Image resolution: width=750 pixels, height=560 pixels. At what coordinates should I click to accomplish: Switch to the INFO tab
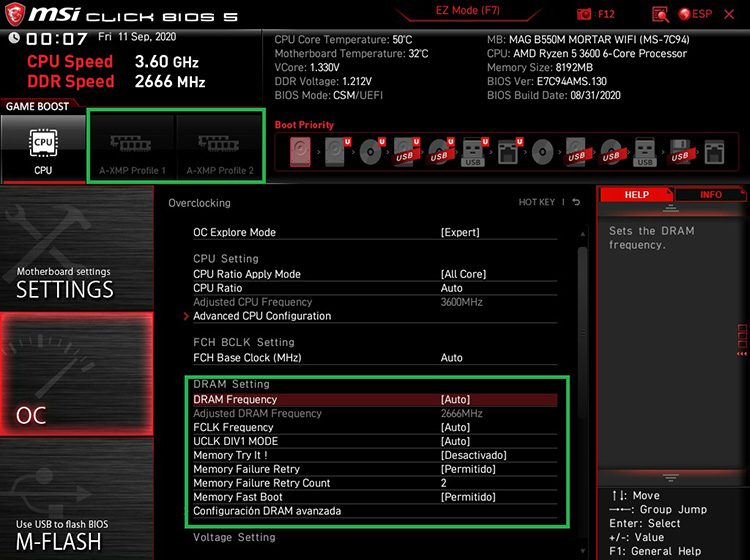point(711,194)
